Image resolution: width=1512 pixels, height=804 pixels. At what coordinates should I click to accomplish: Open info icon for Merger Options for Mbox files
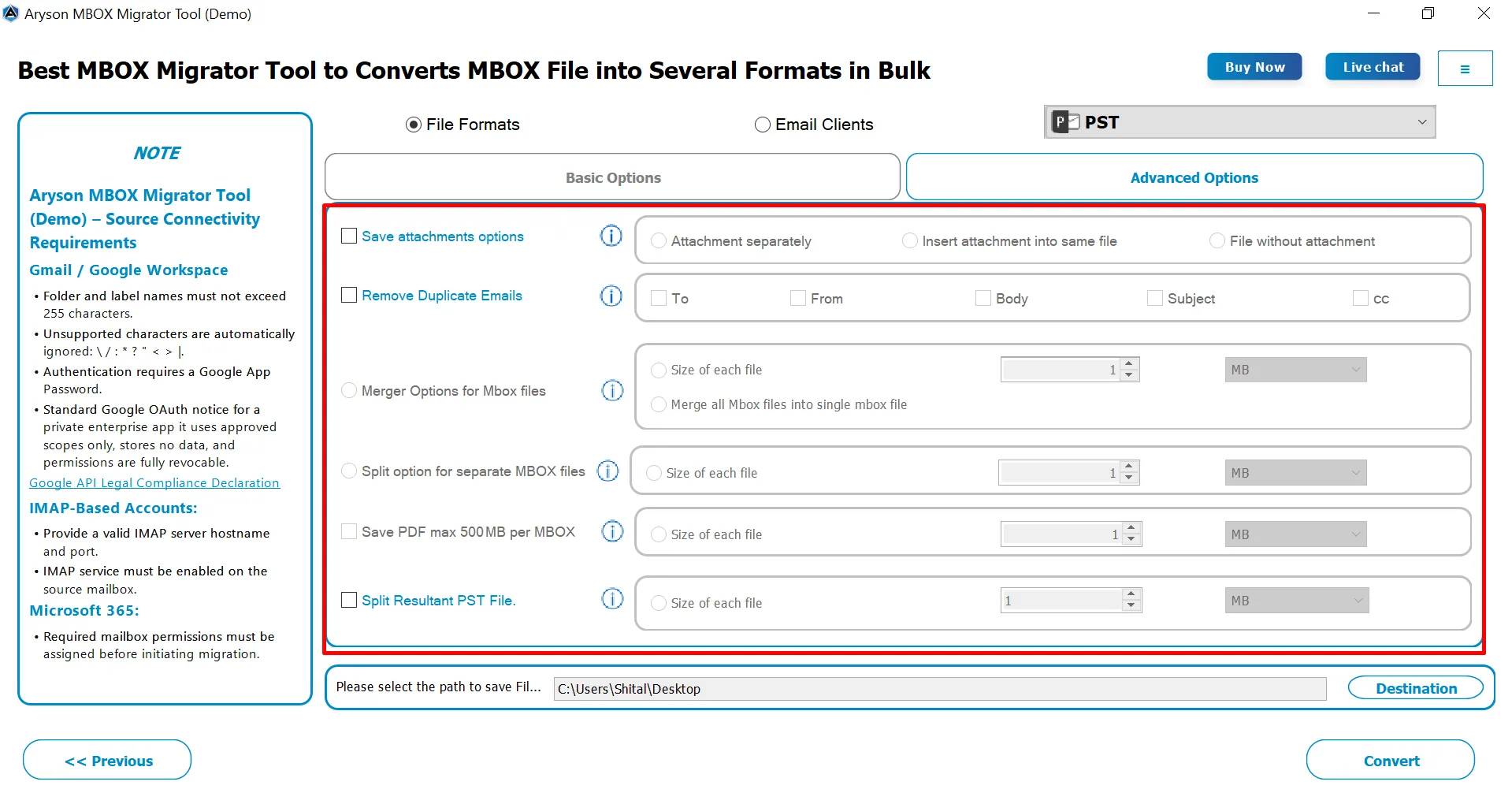[612, 390]
